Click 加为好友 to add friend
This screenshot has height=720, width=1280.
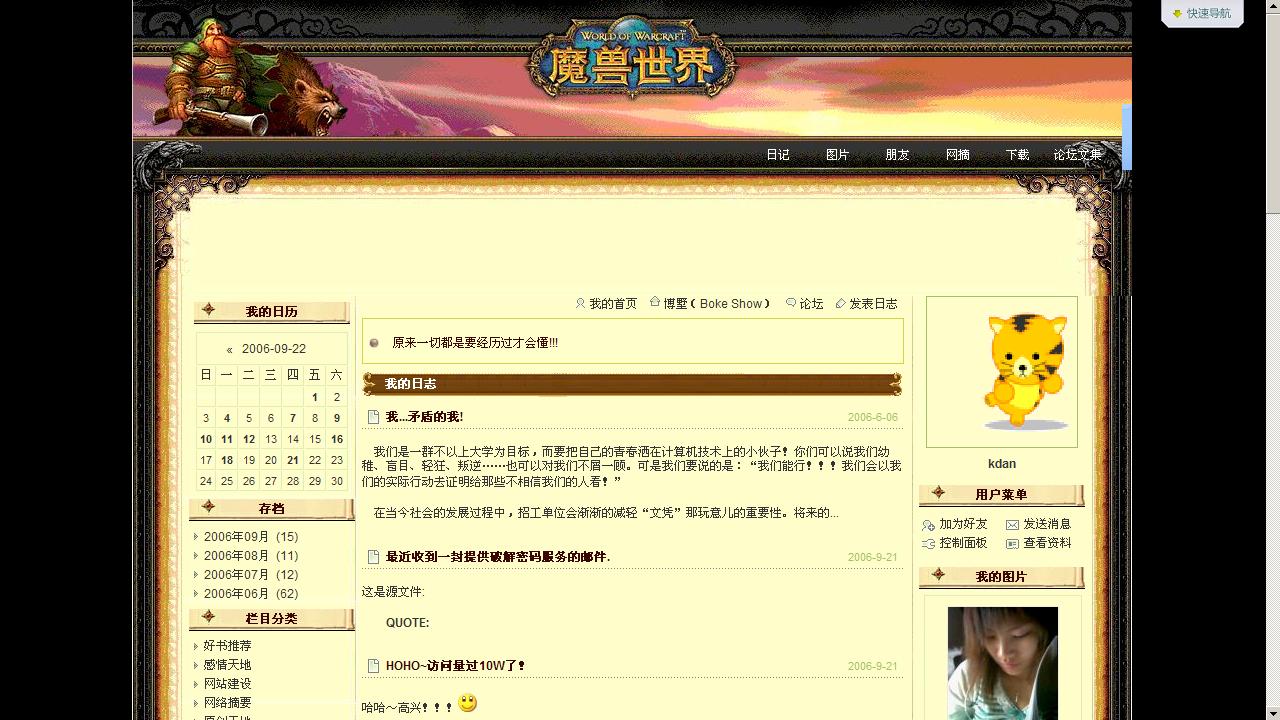tap(963, 524)
